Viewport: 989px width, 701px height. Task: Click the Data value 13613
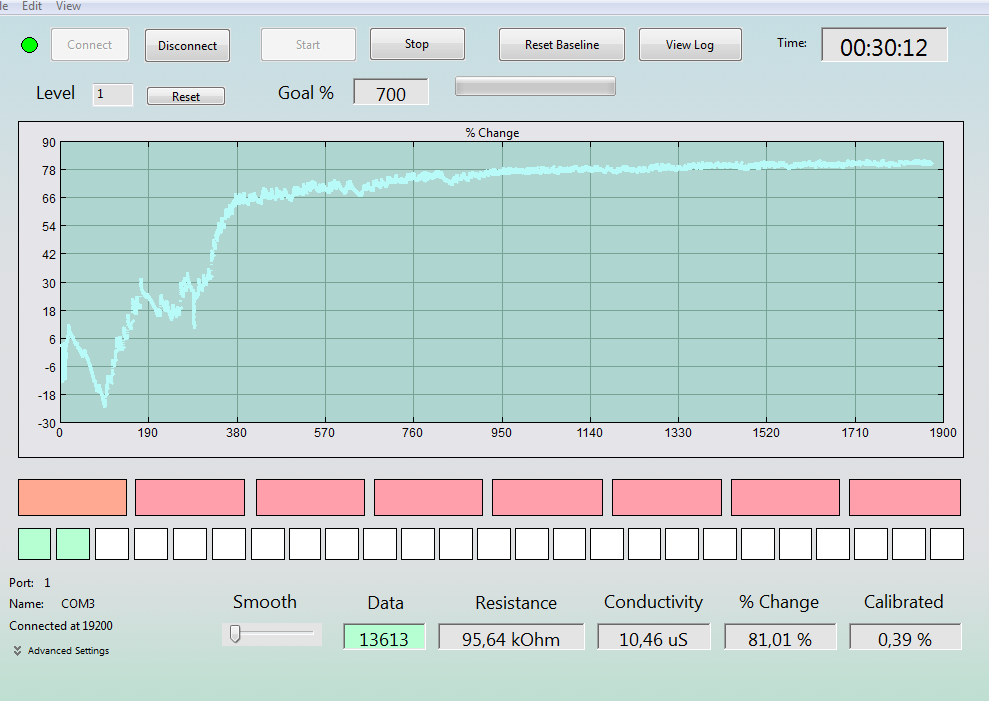tap(384, 637)
